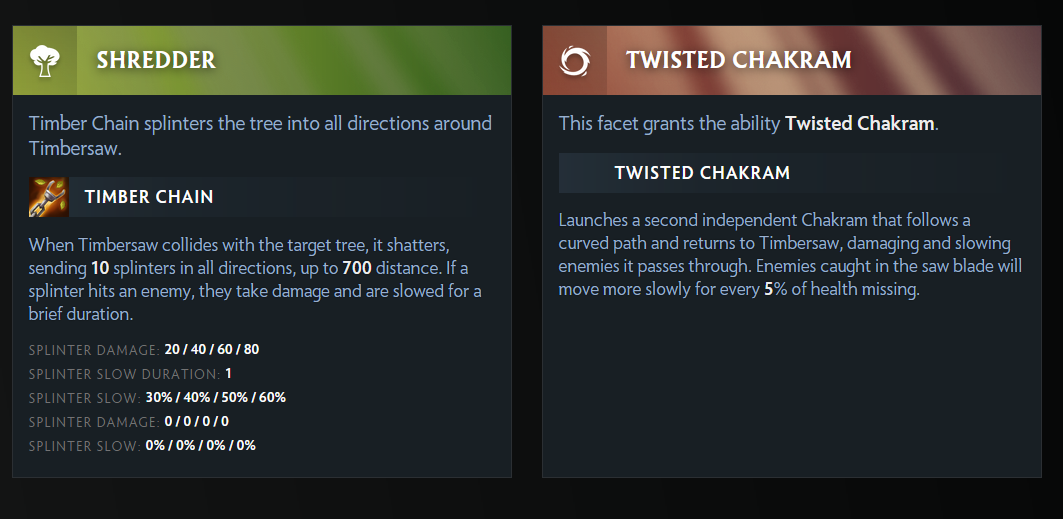Screen dimensions: 1063x519
Task: Select the SHREDDER facet header
Action: tap(262, 60)
